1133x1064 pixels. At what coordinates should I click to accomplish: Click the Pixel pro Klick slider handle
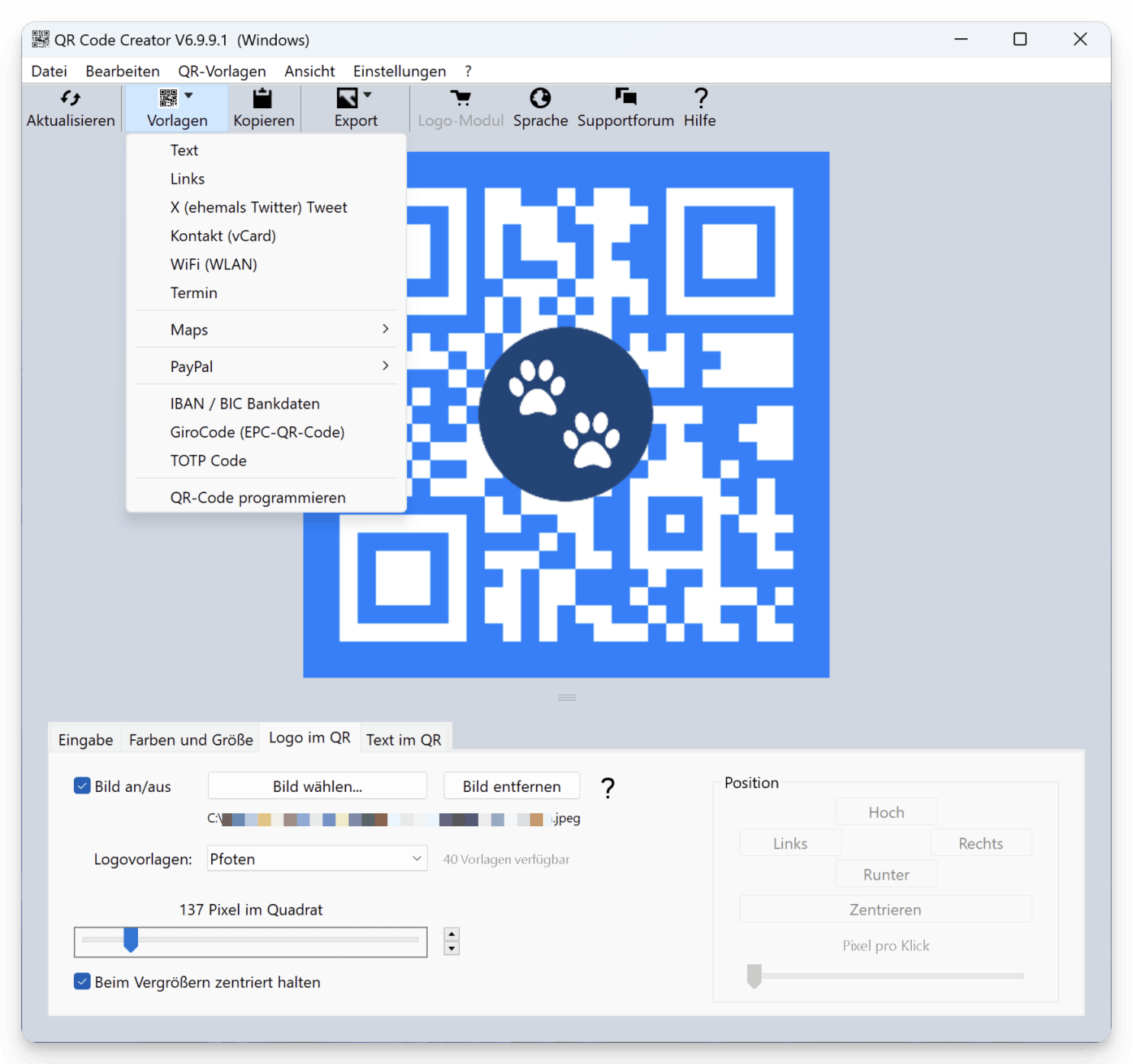pos(754,976)
